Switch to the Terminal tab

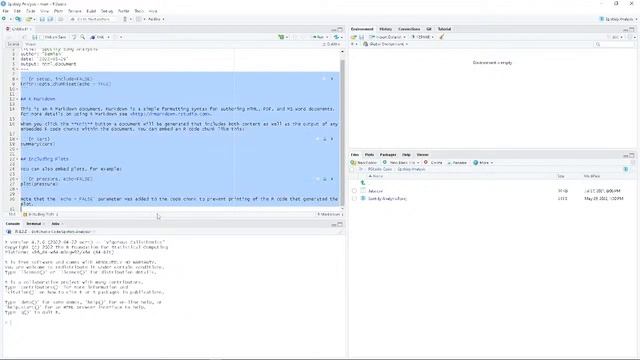[x=34, y=224]
